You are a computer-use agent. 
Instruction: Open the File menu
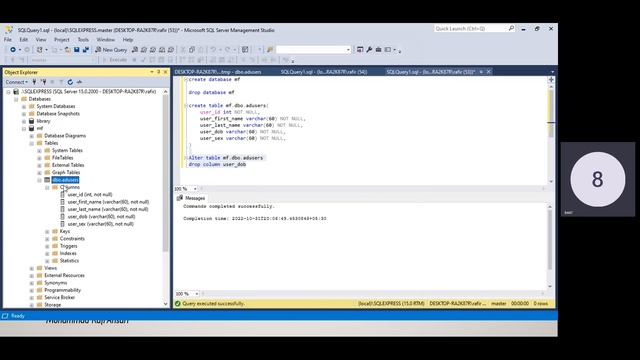pyautogui.click(x=8, y=40)
